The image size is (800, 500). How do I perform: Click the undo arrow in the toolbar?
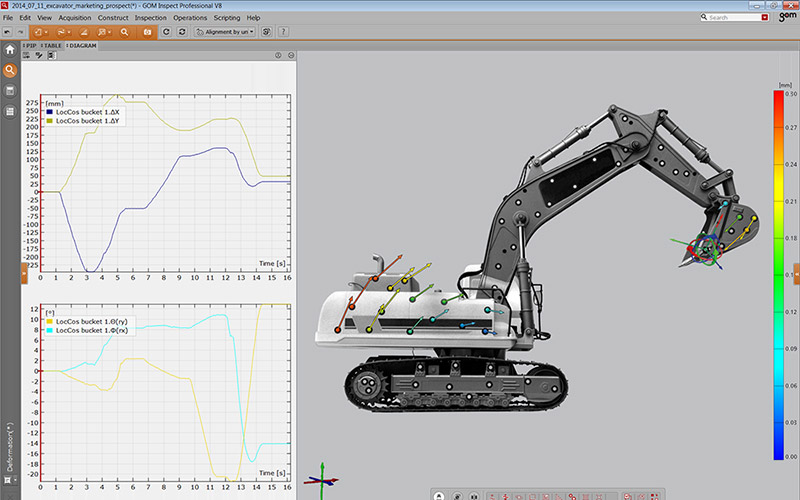(x=8, y=32)
